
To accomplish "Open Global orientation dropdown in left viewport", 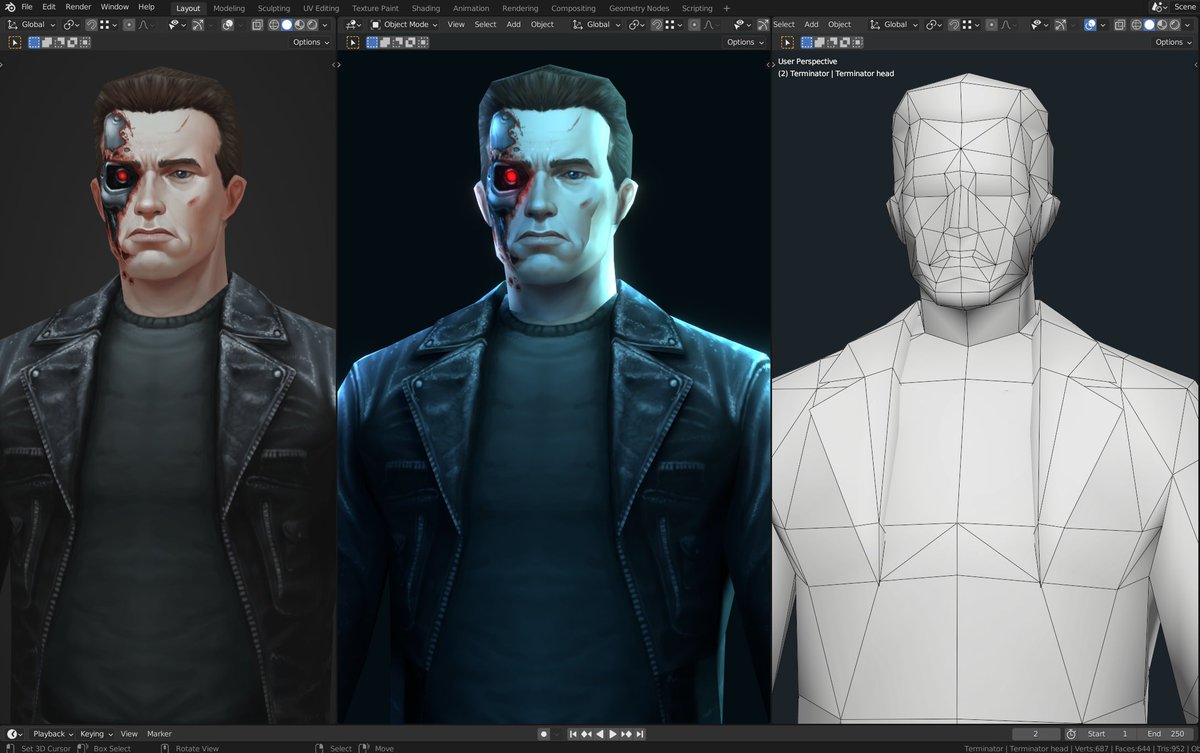I will (30, 25).
